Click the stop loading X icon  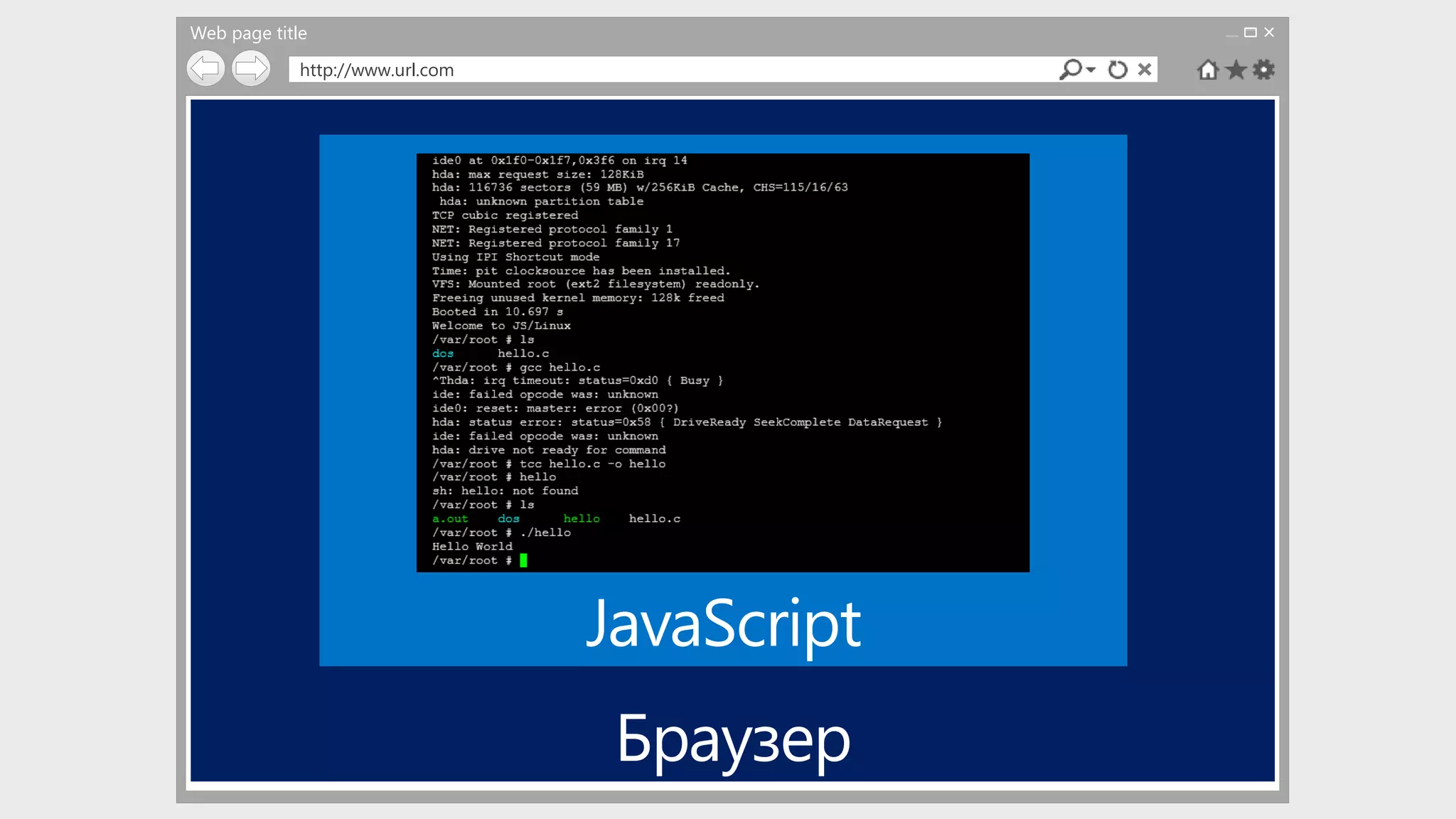tap(1145, 69)
